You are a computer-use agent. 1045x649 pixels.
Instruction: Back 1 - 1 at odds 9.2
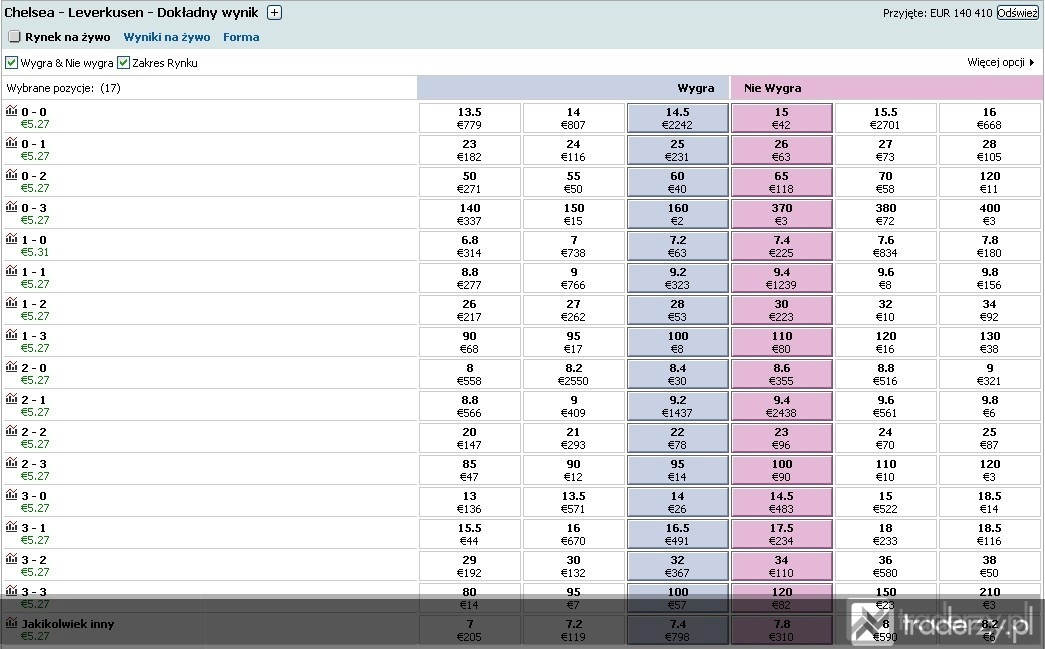(x=678, y=278)
